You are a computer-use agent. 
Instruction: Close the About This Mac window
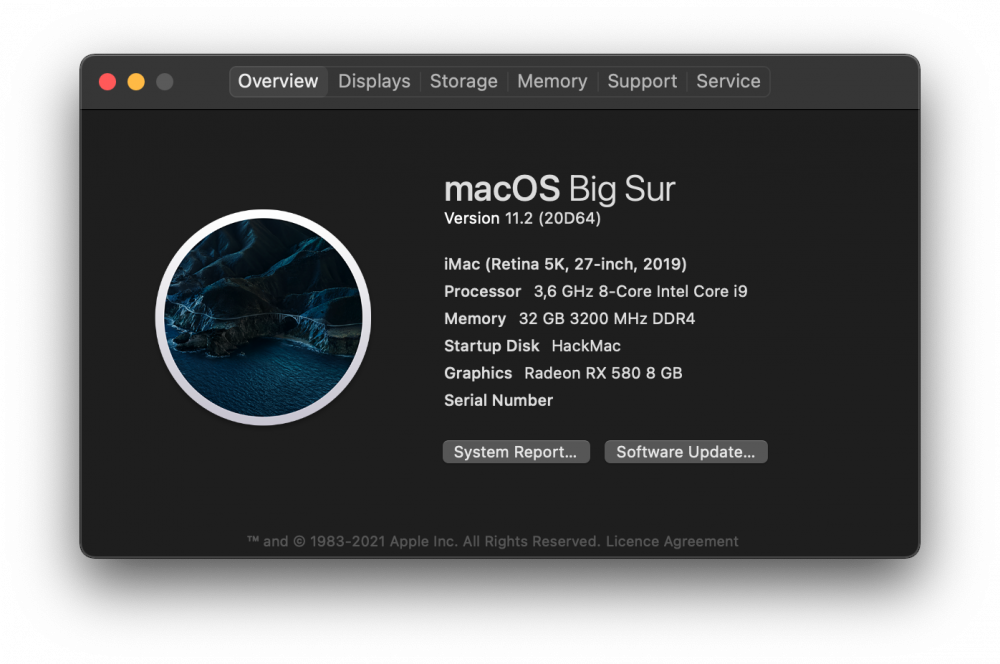108,82
